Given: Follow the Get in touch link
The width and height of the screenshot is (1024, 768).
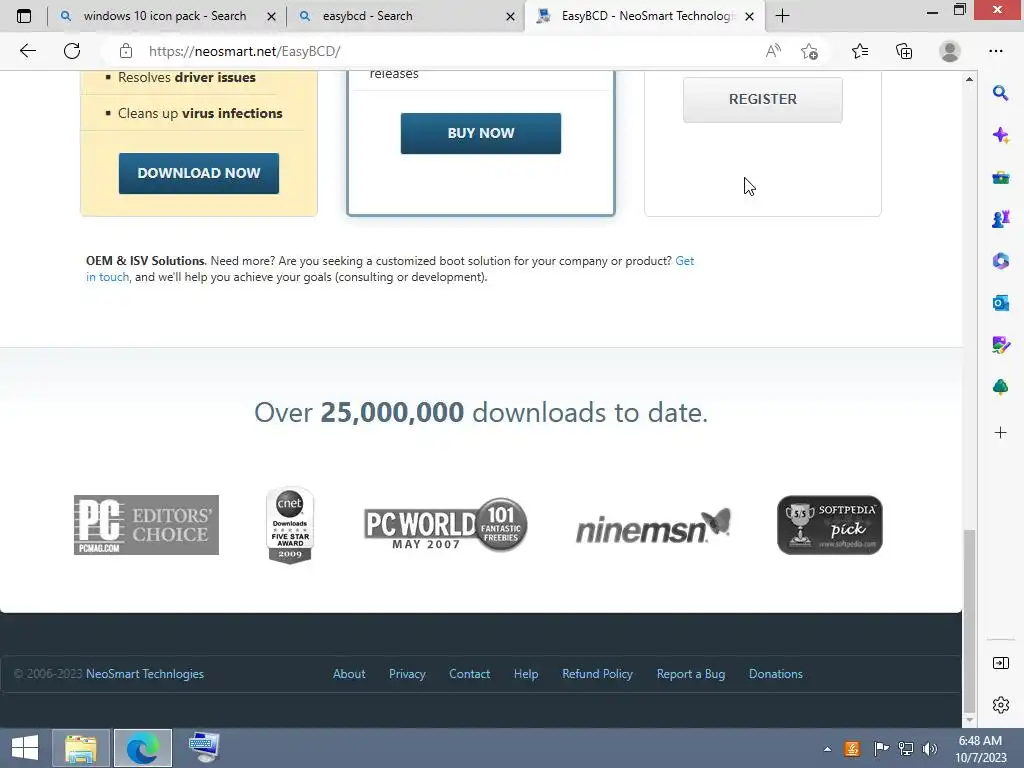Looking at the screenshot, I should pyautogui.click(x=684, y=261).
